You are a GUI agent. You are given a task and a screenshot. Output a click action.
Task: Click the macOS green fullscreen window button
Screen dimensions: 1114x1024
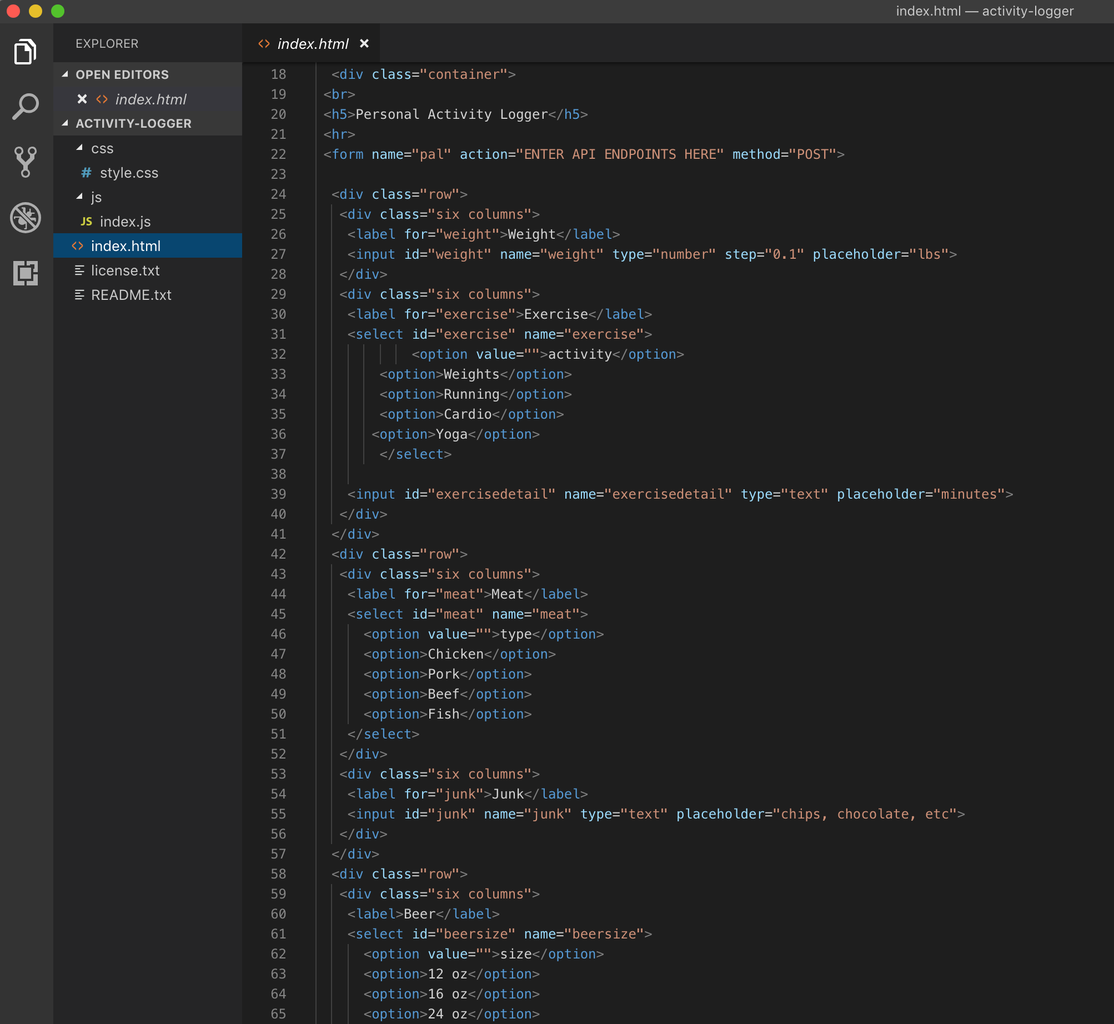57,11
